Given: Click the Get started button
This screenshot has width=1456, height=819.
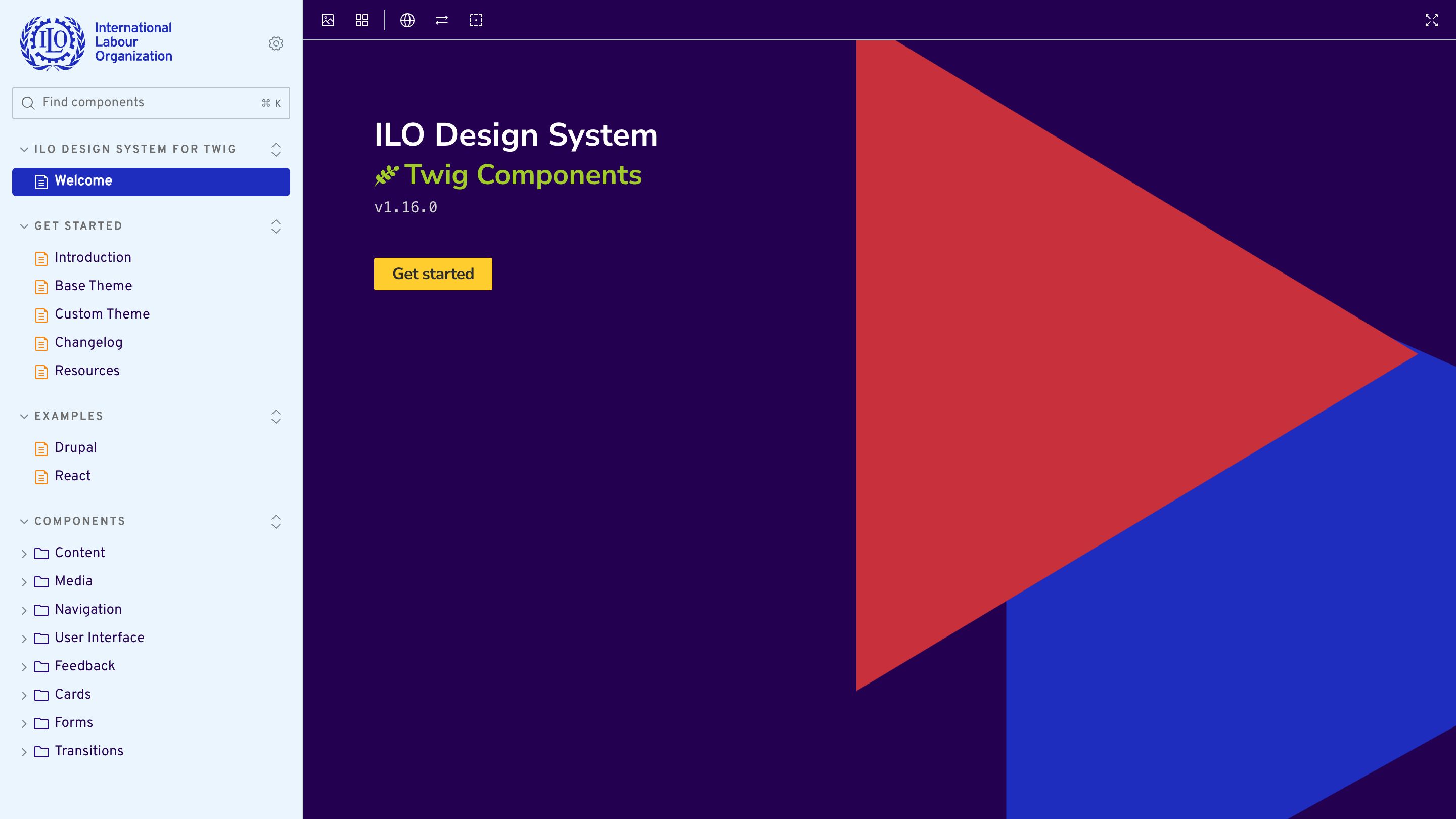Looking at the screenshot, I should 433,274.
